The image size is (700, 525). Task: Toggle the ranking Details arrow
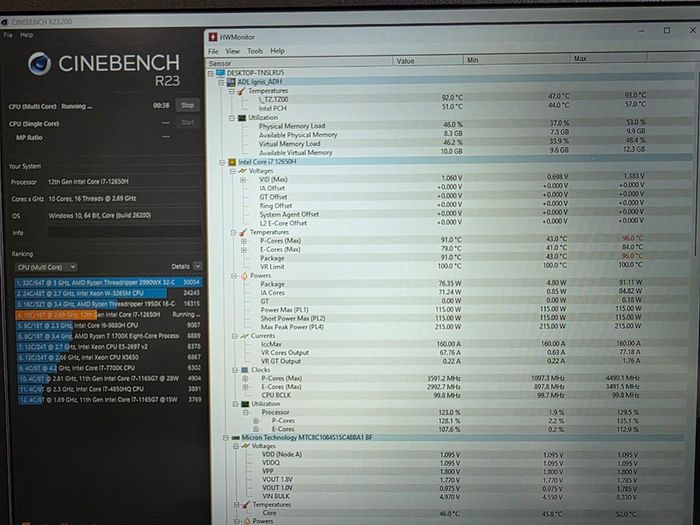198,266
